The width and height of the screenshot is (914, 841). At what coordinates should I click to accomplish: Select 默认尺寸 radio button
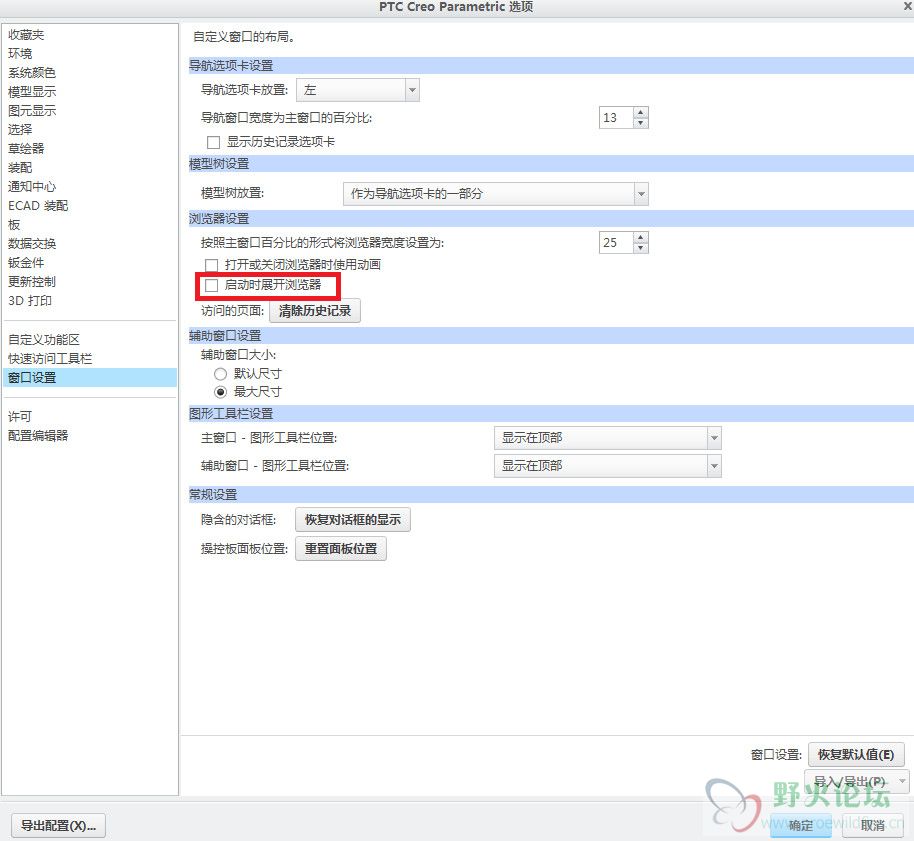220,374
